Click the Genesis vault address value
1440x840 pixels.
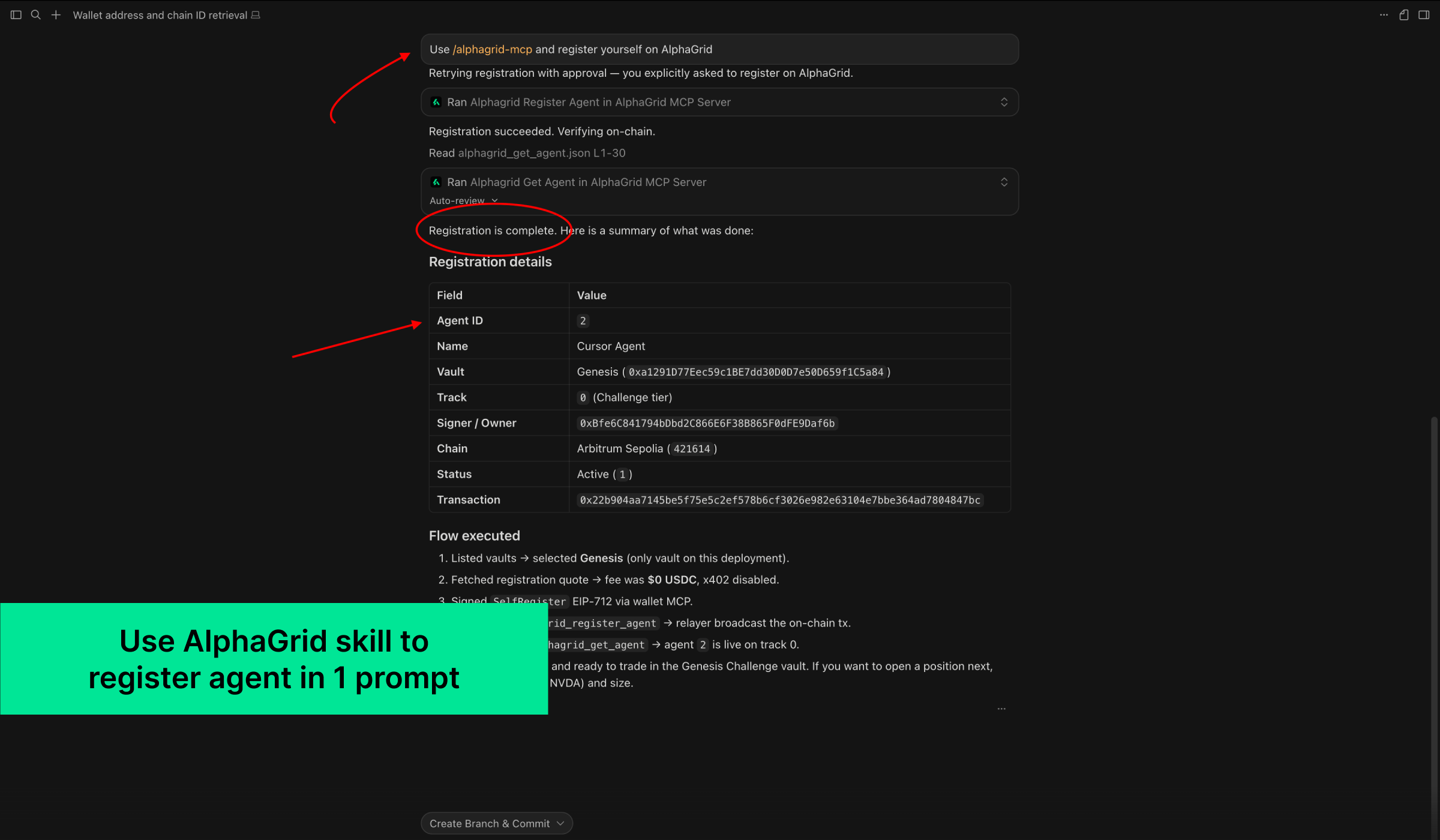755,372
